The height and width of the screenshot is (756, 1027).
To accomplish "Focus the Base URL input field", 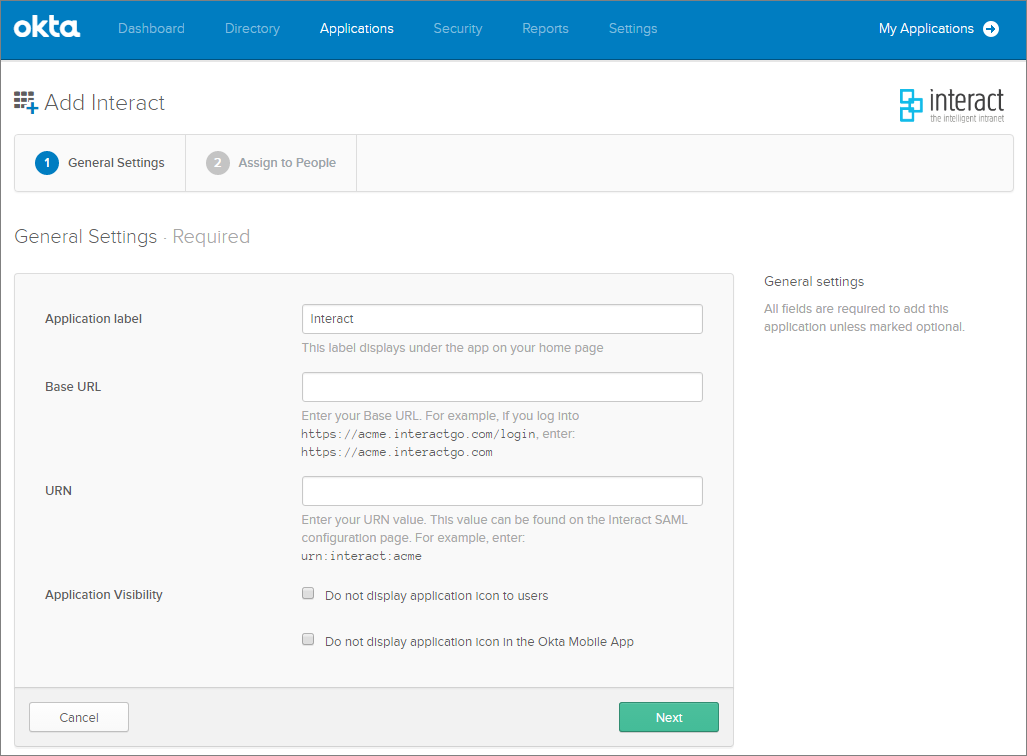I will point(502,387).
